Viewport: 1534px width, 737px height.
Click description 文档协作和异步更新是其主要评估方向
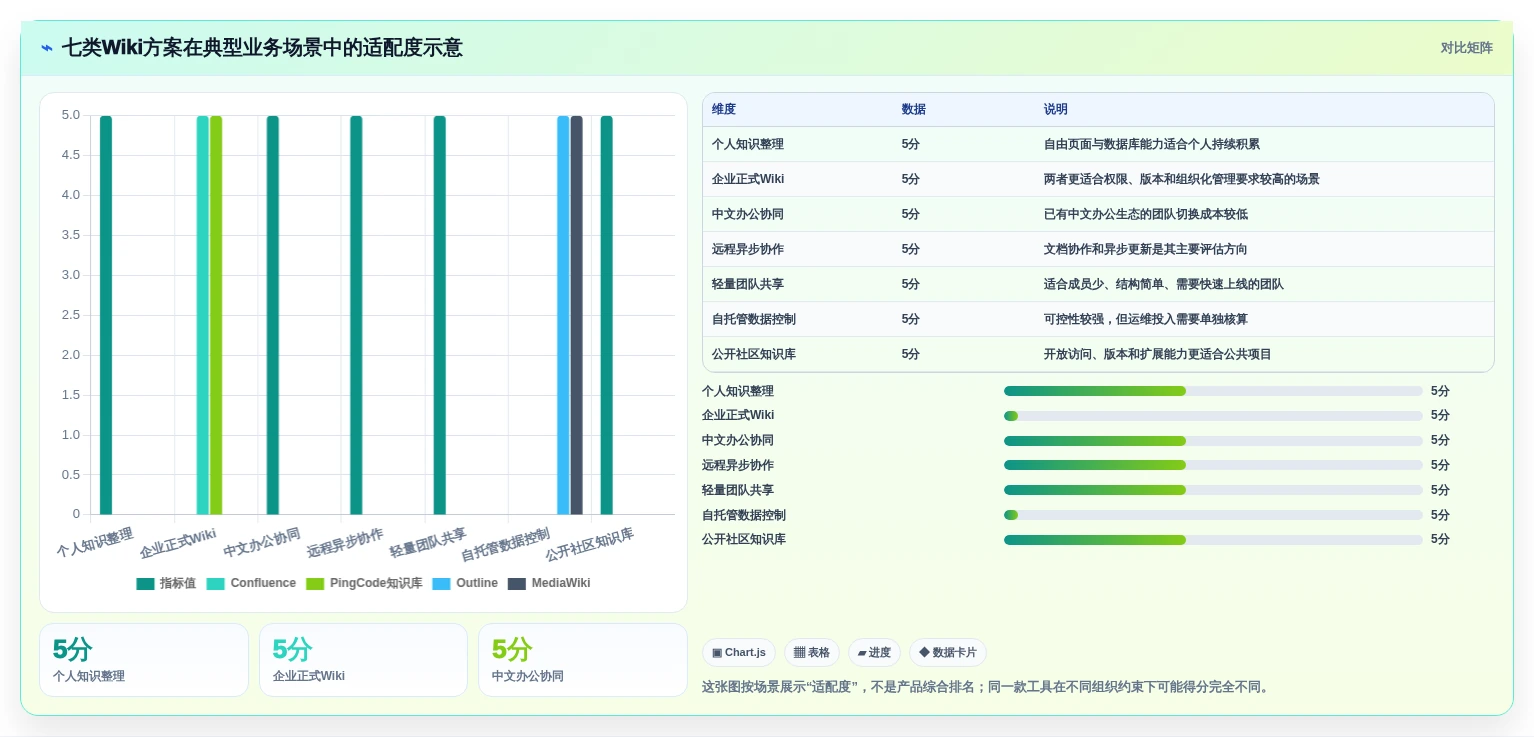(x=1146, y=249)
